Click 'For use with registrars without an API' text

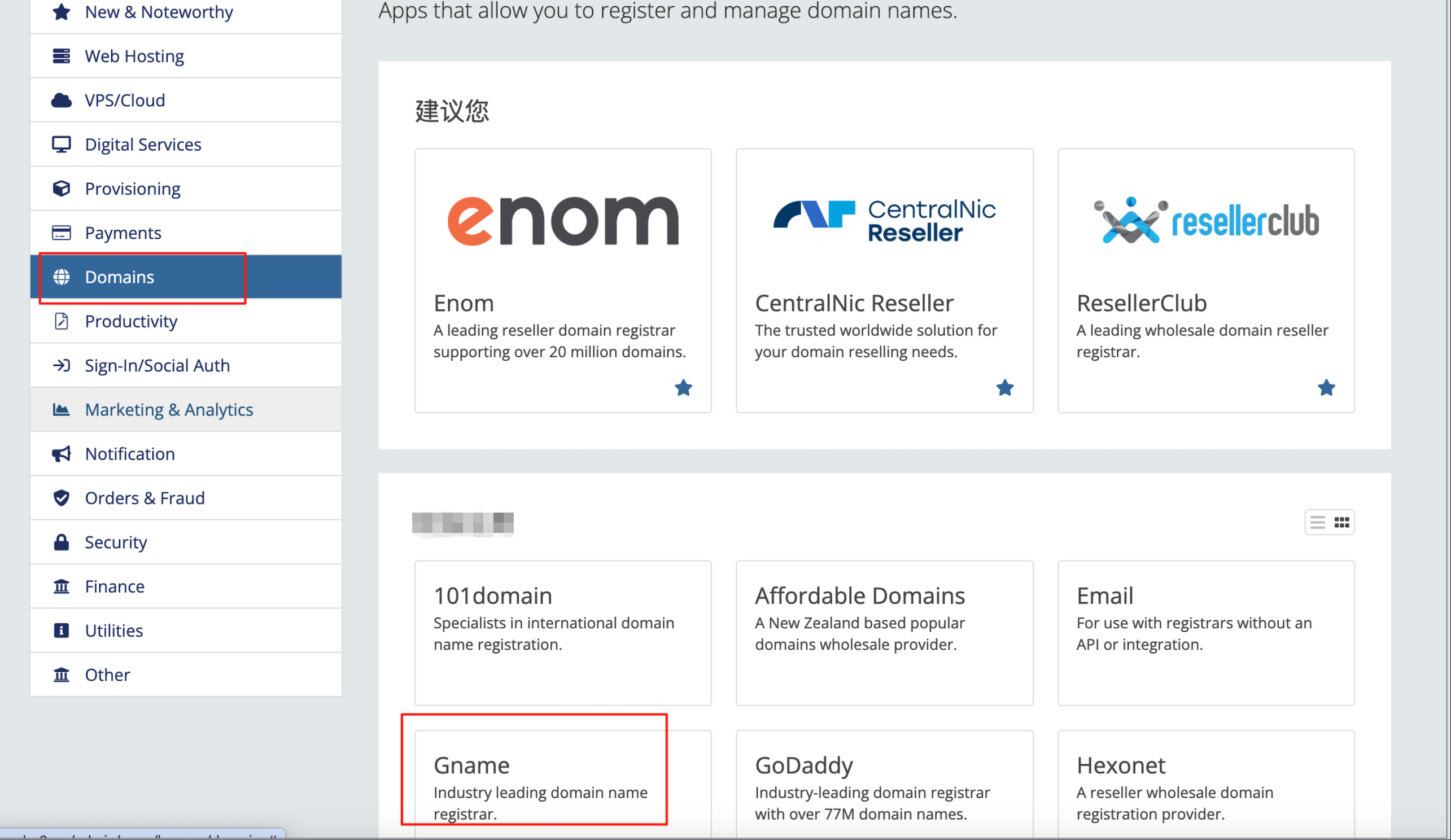tap(1194, 633)
